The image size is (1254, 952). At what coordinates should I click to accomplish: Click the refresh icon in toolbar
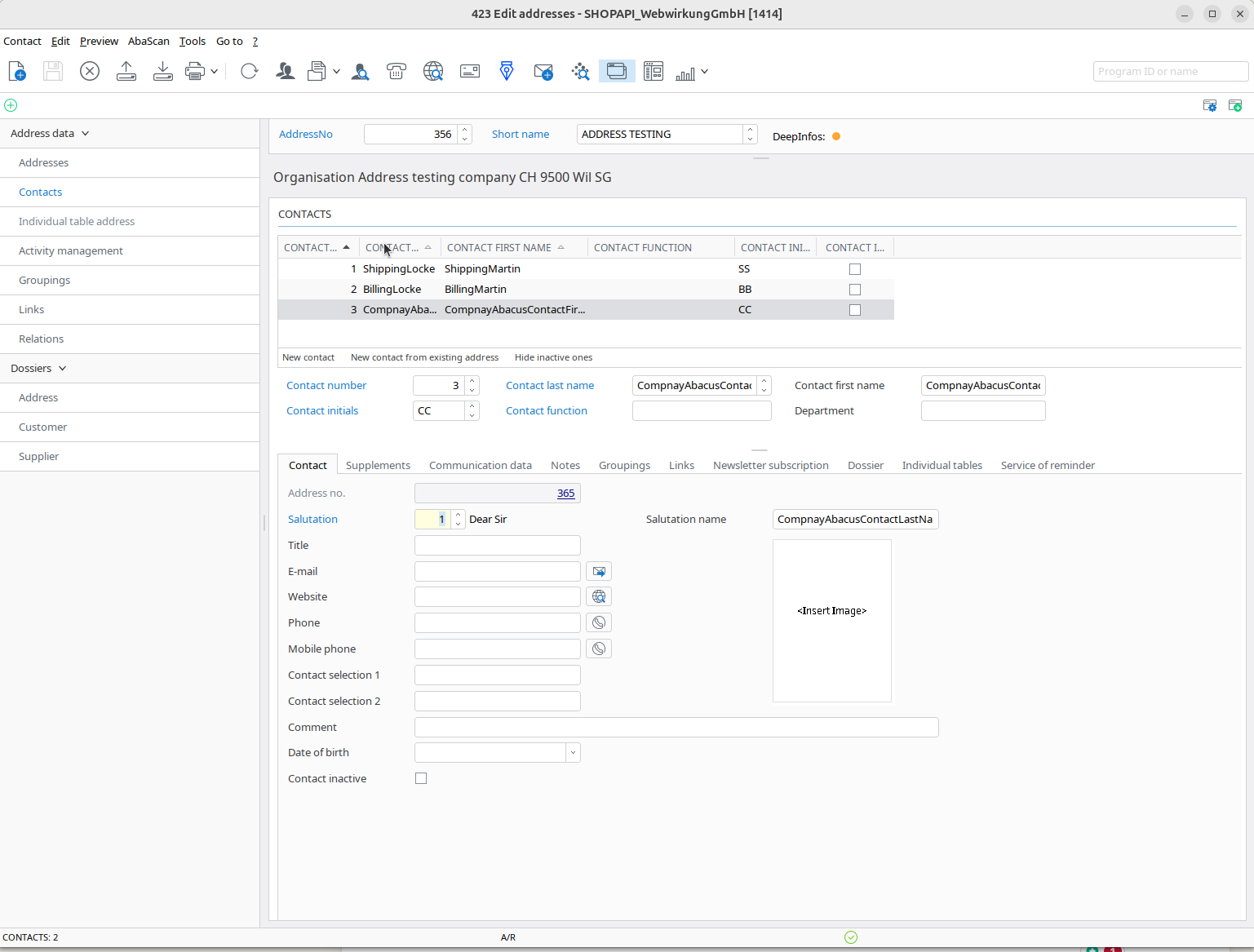coord(250,72)
